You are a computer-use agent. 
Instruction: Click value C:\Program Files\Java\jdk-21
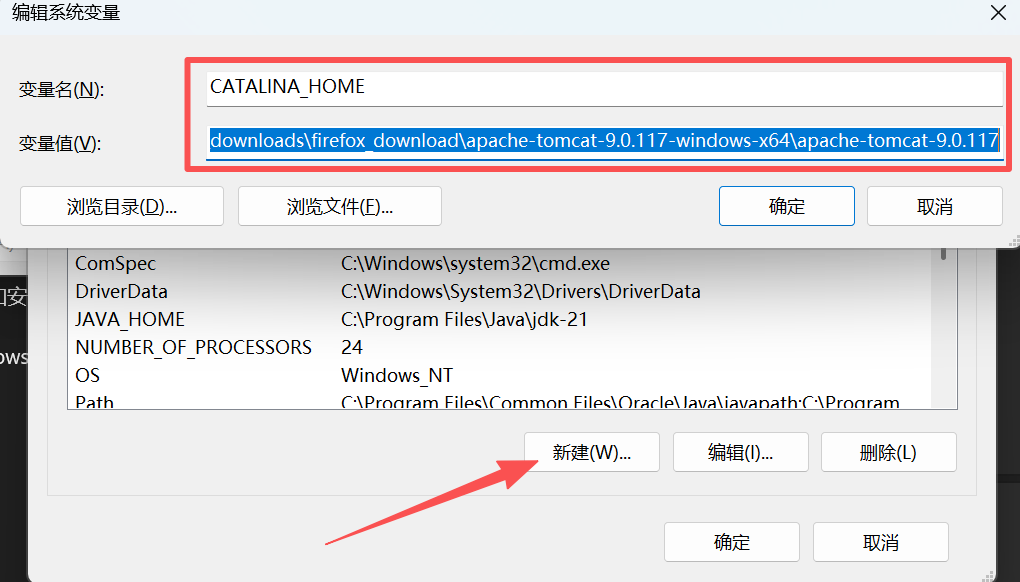(x=464, y=319)
